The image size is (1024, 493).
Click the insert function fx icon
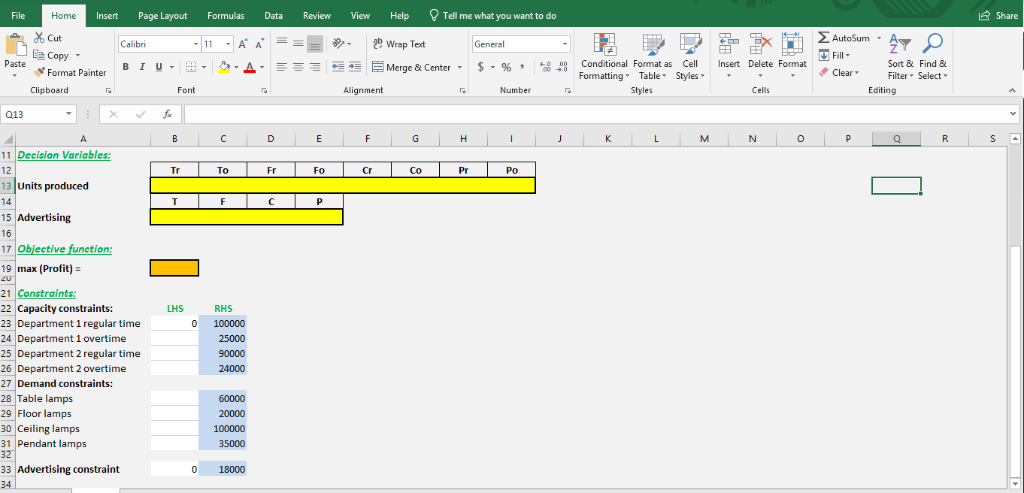coord(168,114)
